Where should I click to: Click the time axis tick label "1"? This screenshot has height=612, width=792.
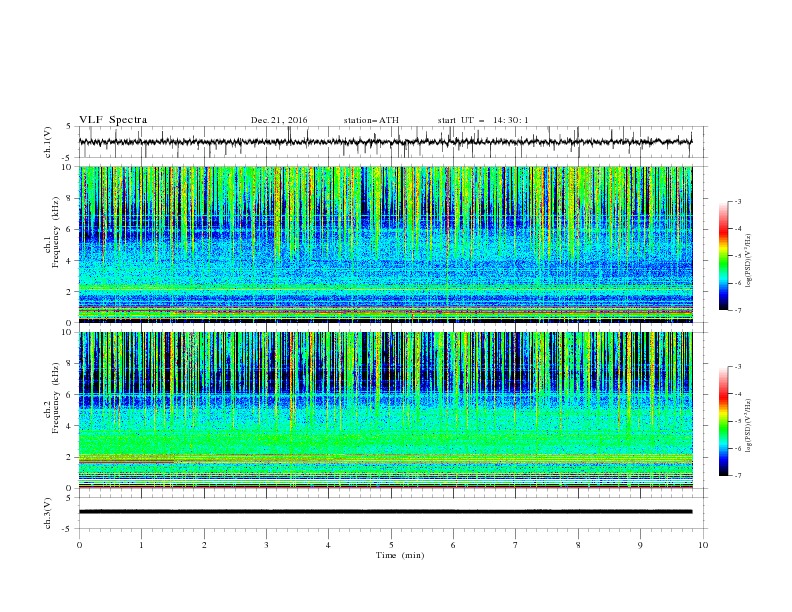pyautogui.click(x=141, y=545)
